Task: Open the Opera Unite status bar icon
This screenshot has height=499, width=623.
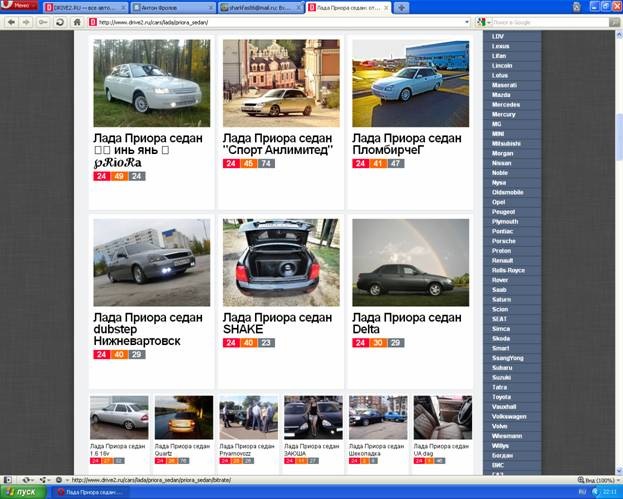Action: pyautogui.click(x=43, y=480)
